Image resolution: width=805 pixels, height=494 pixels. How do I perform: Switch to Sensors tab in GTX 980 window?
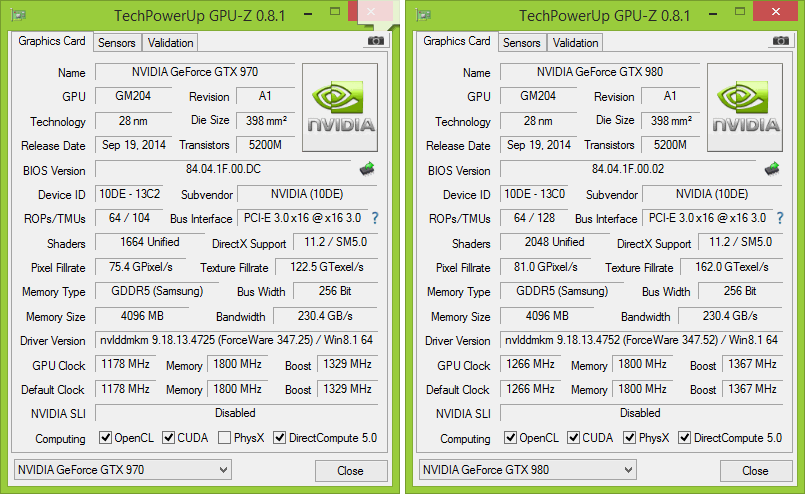coord(522,43)
